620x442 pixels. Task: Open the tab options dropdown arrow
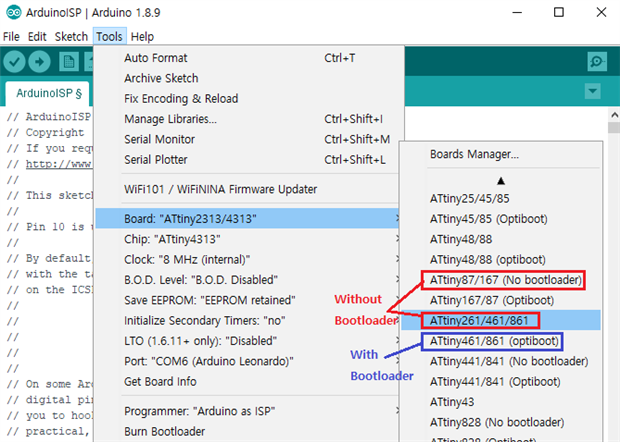[x=592, y=91]
